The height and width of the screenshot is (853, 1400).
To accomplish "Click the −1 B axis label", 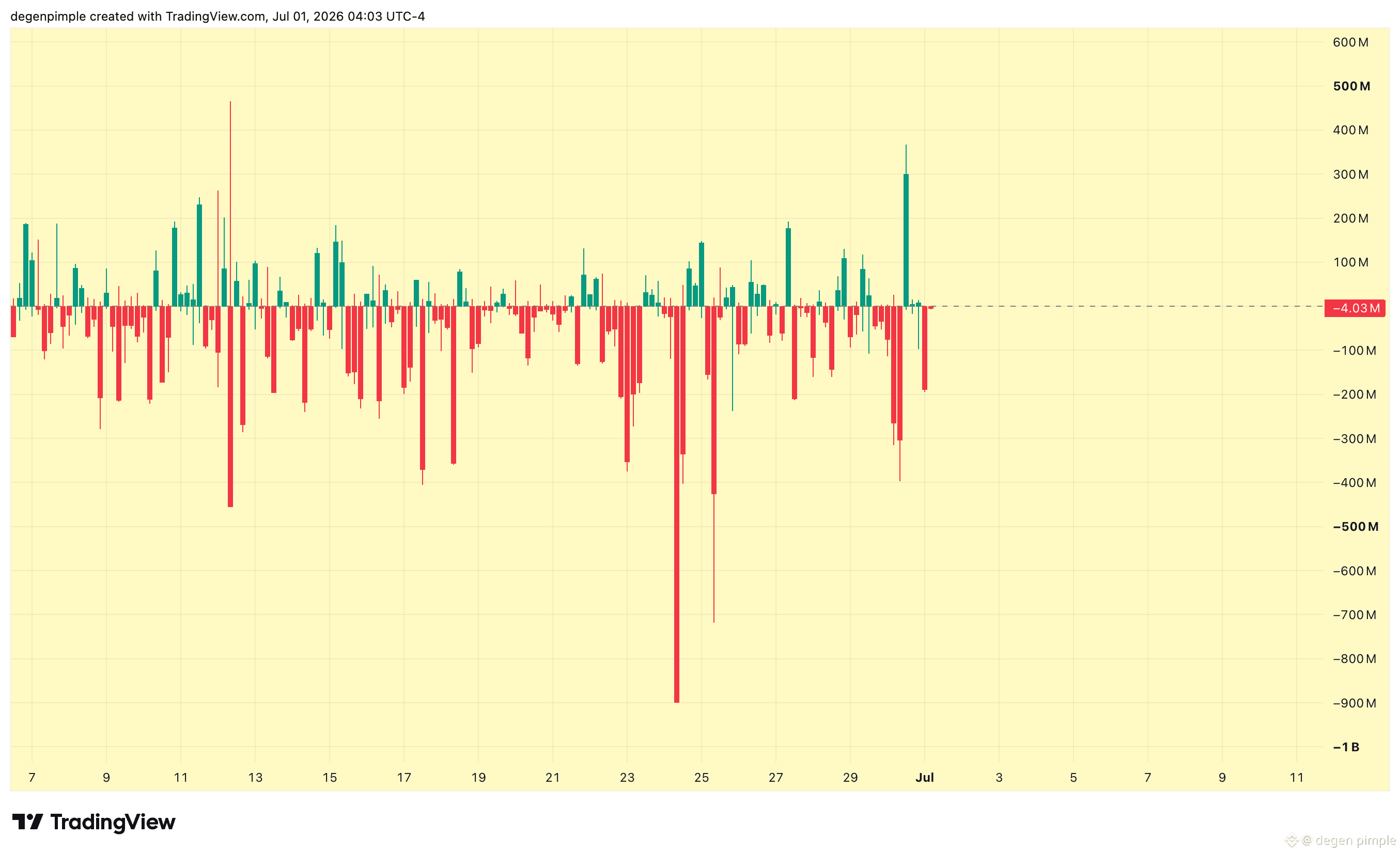I will (1346, 747).
